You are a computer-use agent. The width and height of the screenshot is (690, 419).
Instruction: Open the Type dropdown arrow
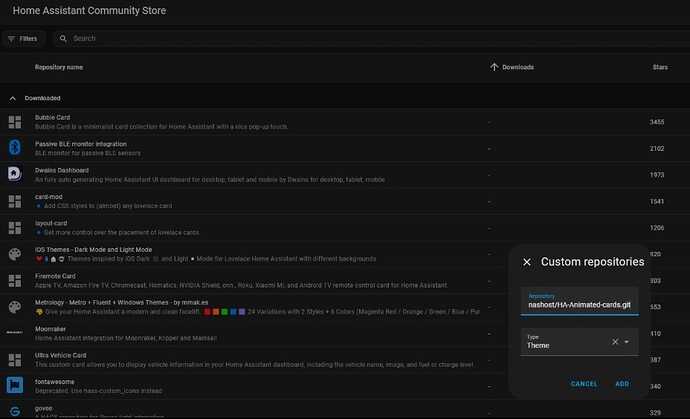pyautogui.click(x=627, y=342)
